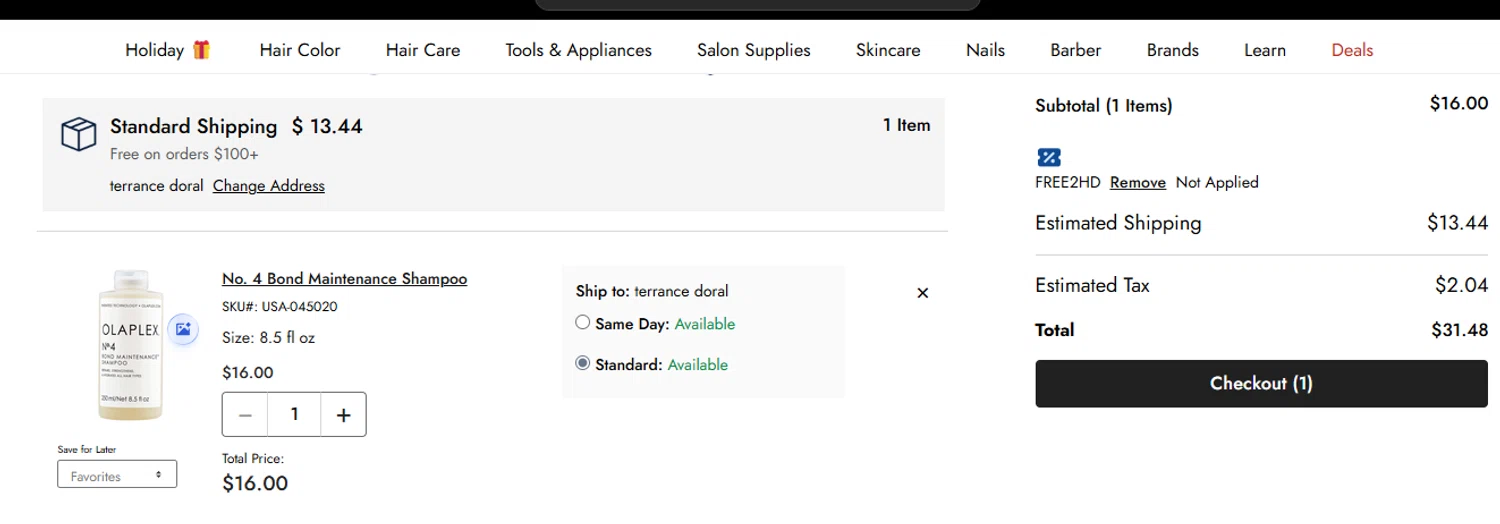Remove the FREE2HD promo code

[1137, 183]
